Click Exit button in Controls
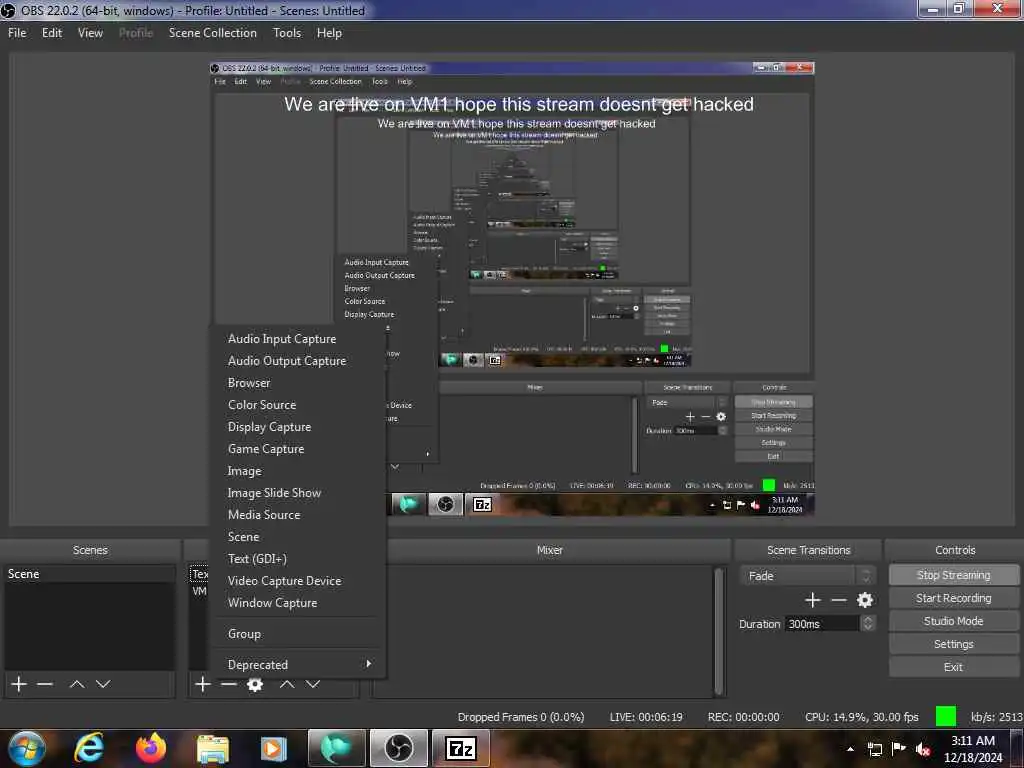1024x768 pixels. pos(953,667)
